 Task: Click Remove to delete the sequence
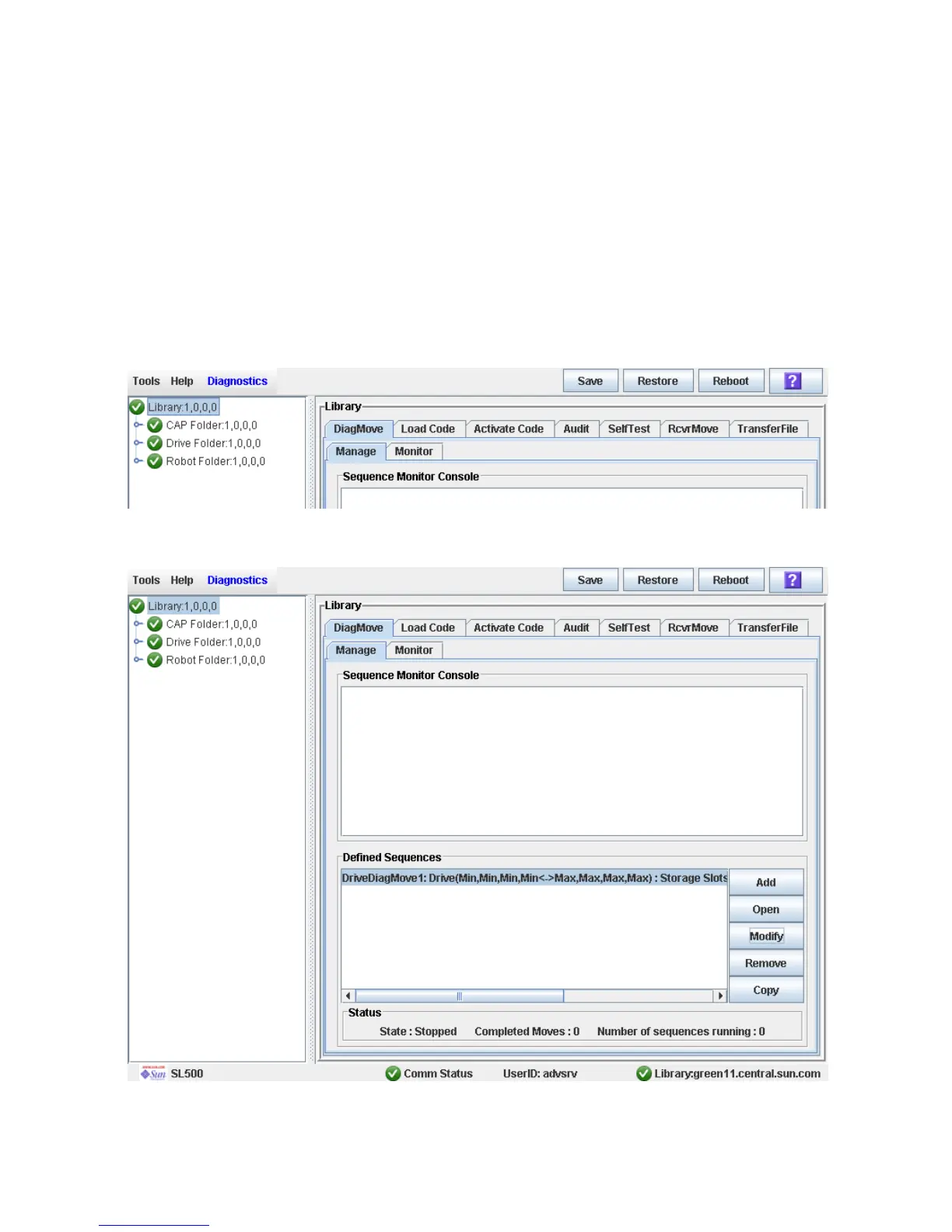click(x=766, y=963)
